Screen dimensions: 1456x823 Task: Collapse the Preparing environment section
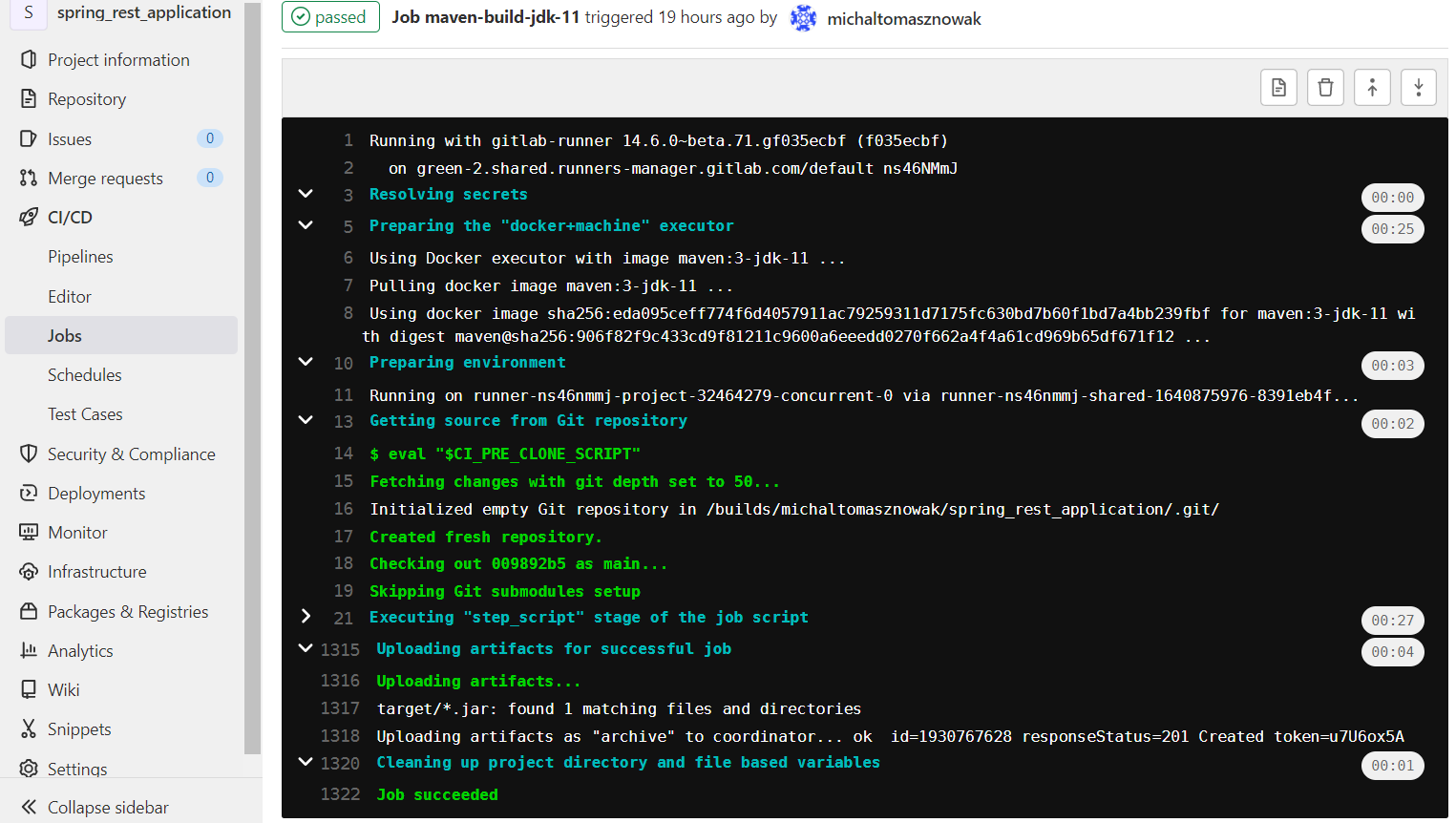tap(306, 361)
